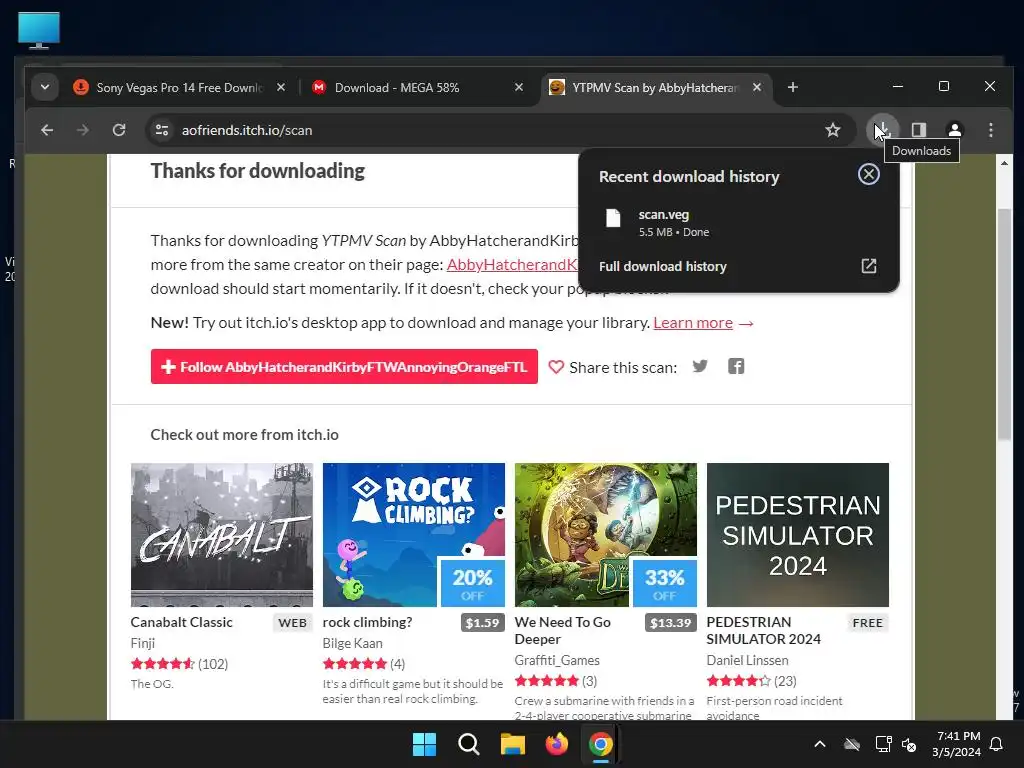Open the notifications bell icon
1024x768 pixels.
[x=997, y=744]
